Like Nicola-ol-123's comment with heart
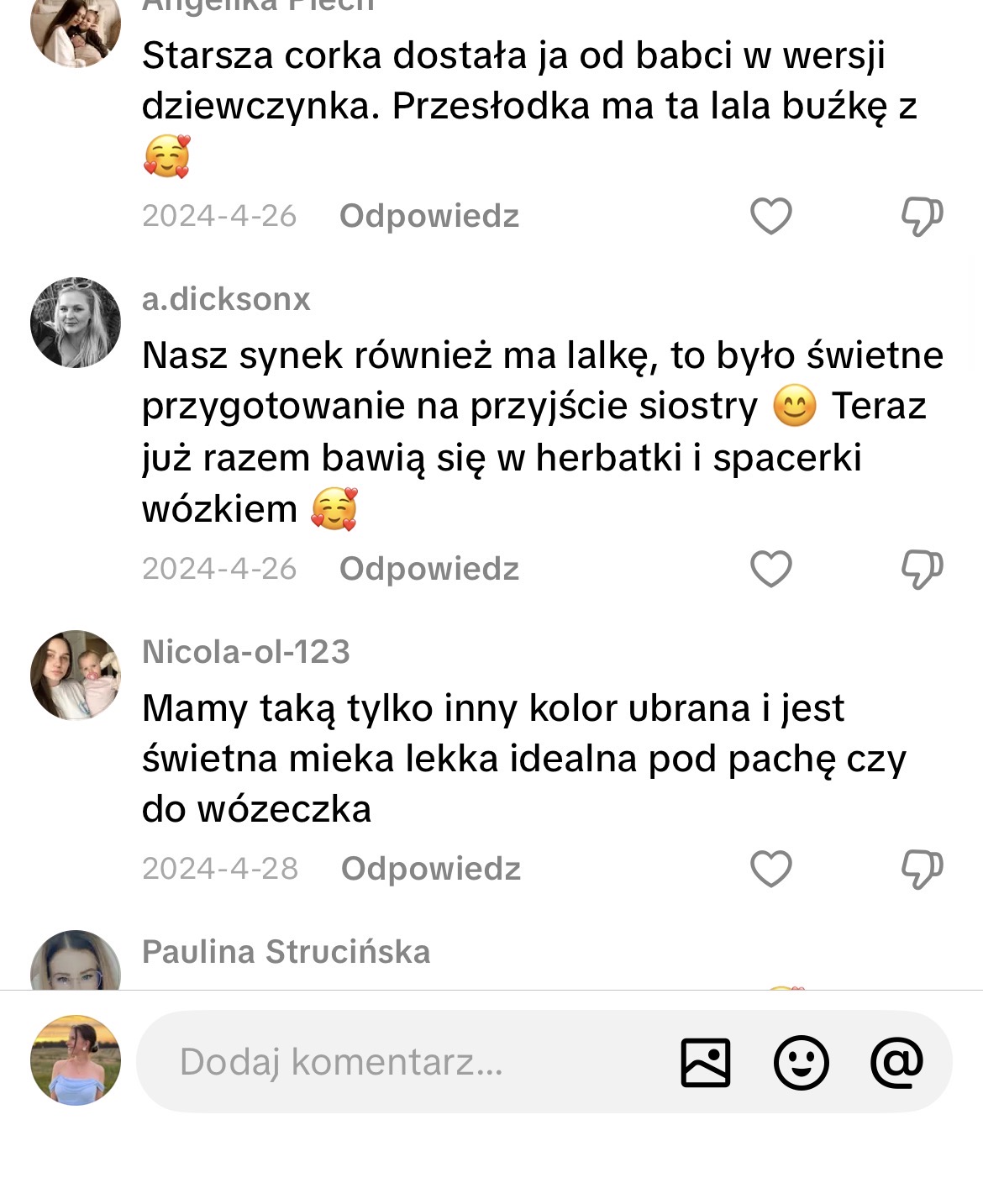The width and height of the screenshot is (983, 1204). 770,869
